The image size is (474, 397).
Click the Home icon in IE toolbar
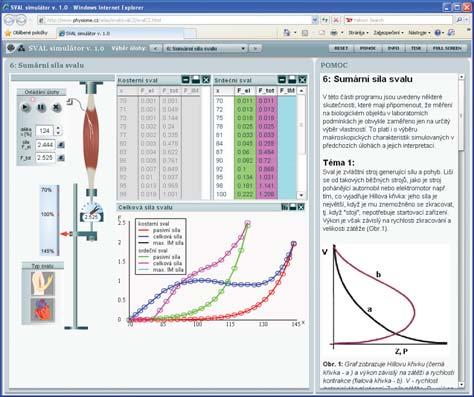tap(287, 33)
